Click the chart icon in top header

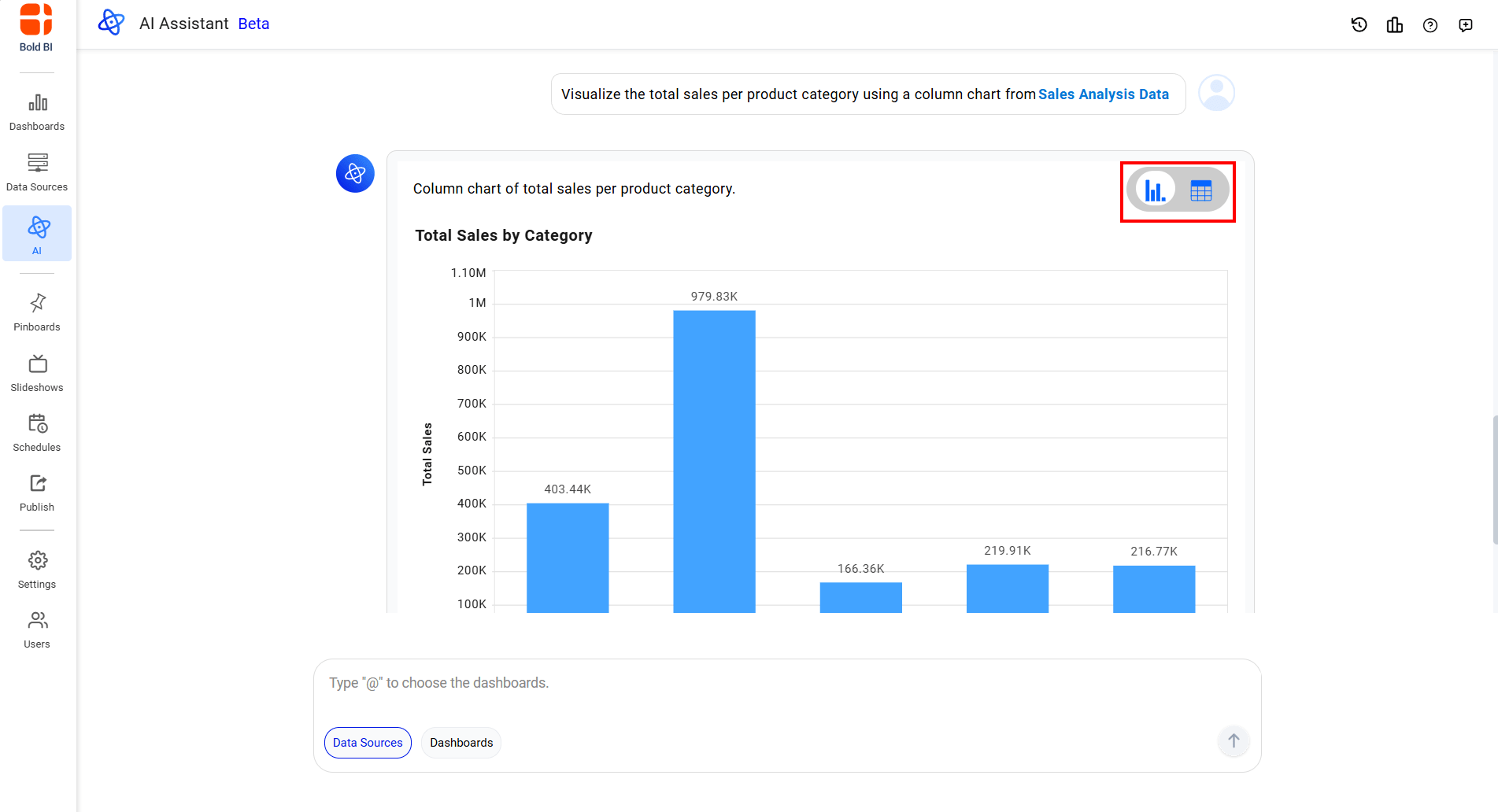1394,25
